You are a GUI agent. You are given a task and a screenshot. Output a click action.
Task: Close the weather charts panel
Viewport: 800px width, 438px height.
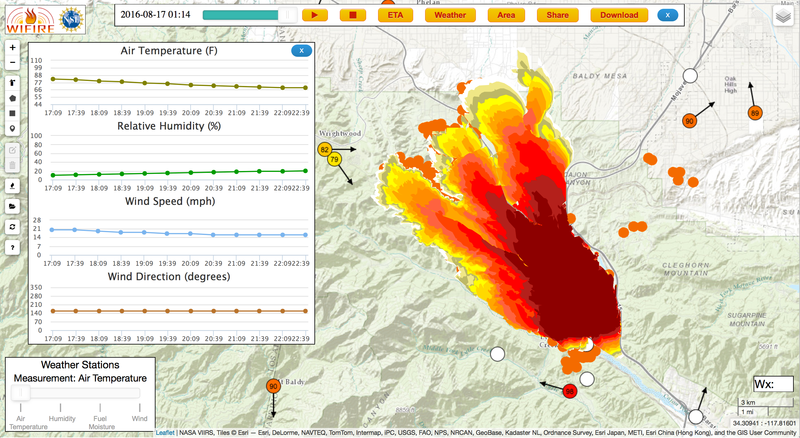(x=299, y=51)
